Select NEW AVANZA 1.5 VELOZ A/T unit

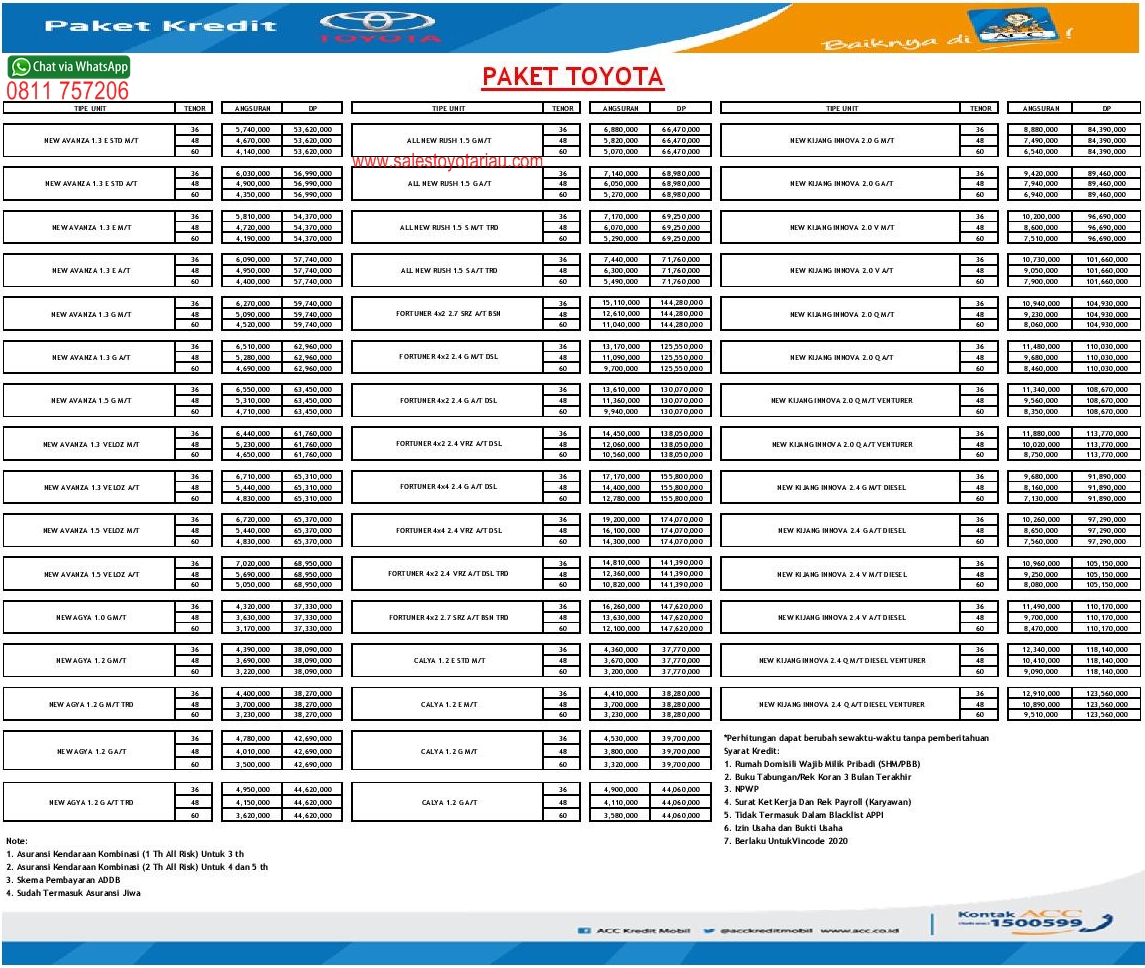pos(91,574)
